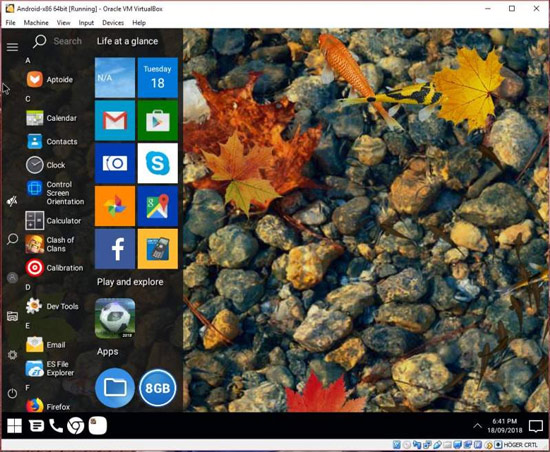
Task: Launch the Skype tile
Action: pos(158,163)
